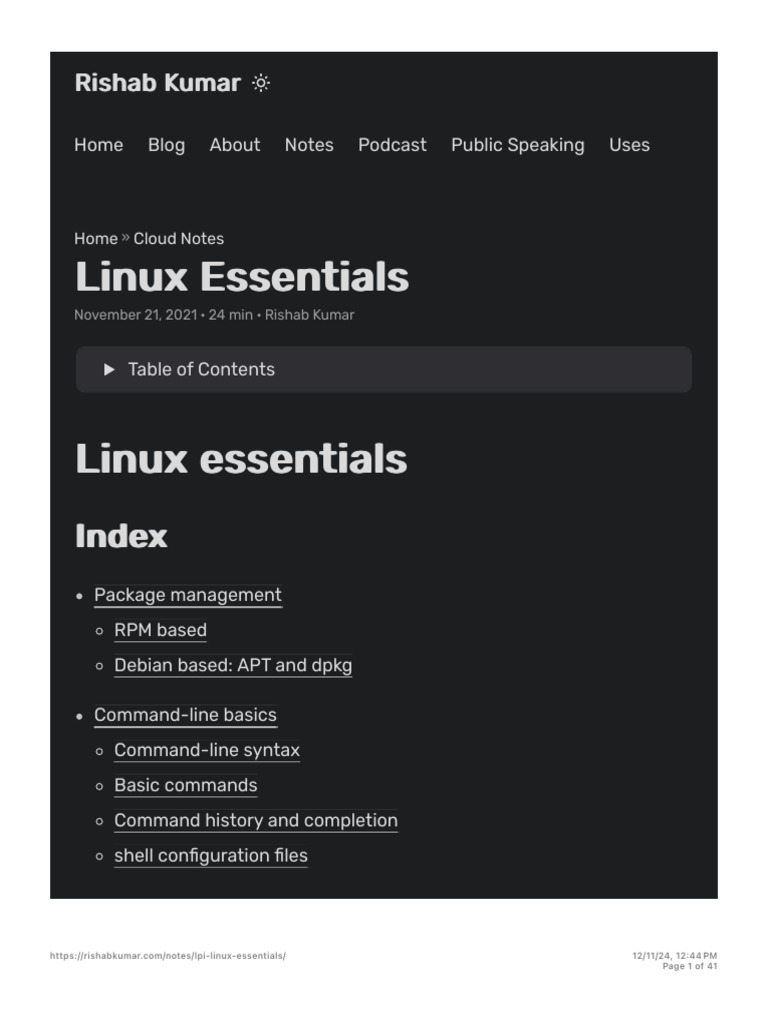Open Command history and completion link
The width and height of the screenshot is (768, 1024).
[x=256, y=820]
